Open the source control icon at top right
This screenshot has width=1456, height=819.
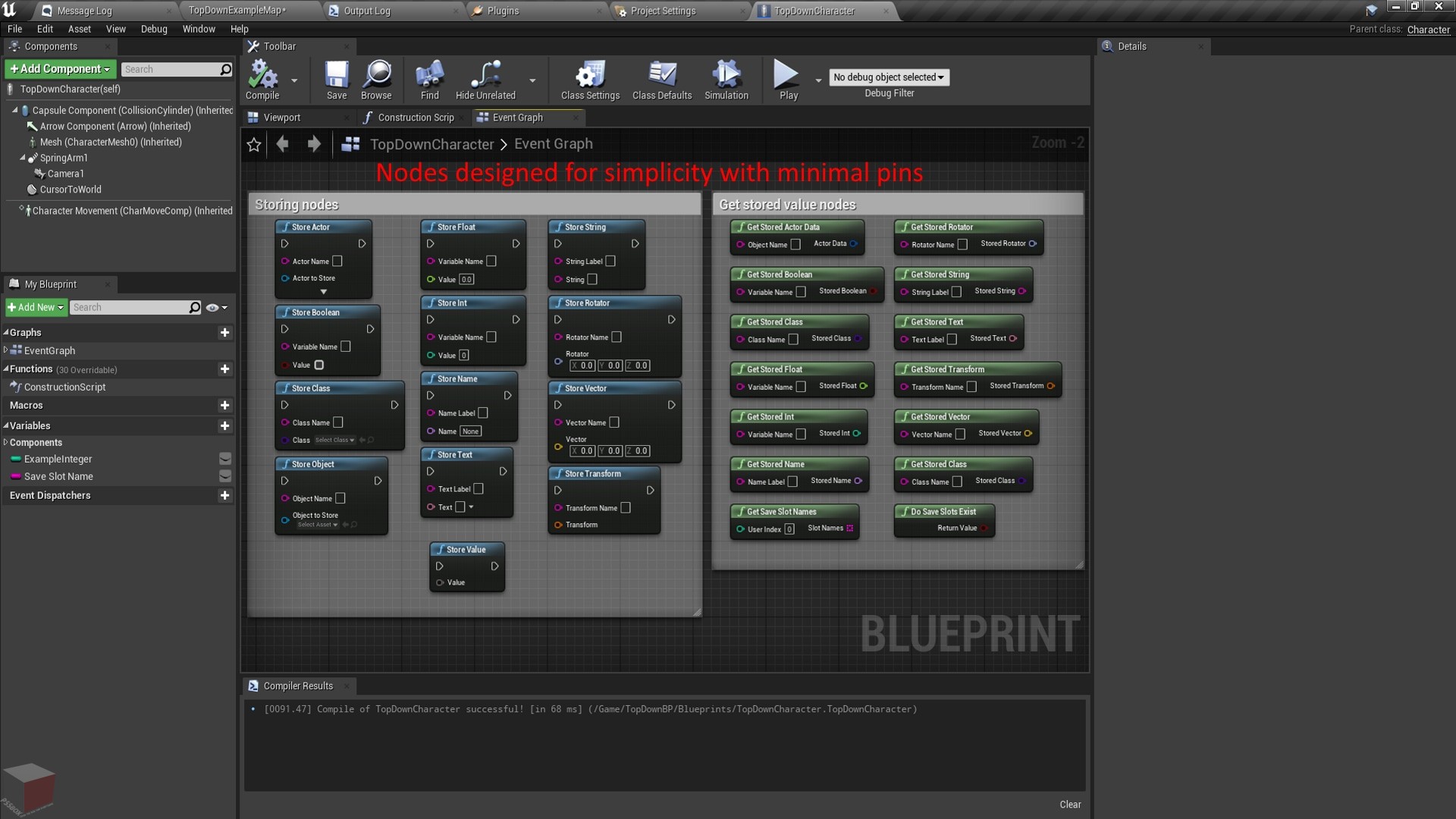tap(1371, 10)
